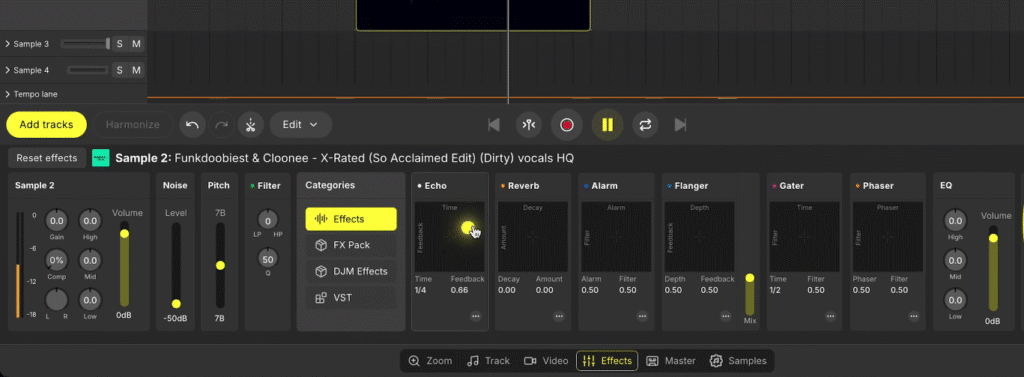Select the VST category

pos(351,297)
